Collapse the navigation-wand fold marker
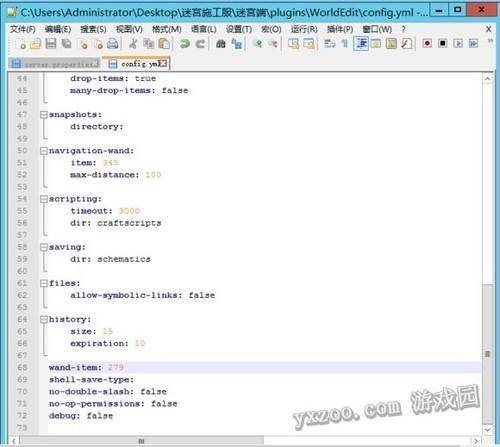The image size is (500, 447). pyautogui.click(x=44, y=151)
